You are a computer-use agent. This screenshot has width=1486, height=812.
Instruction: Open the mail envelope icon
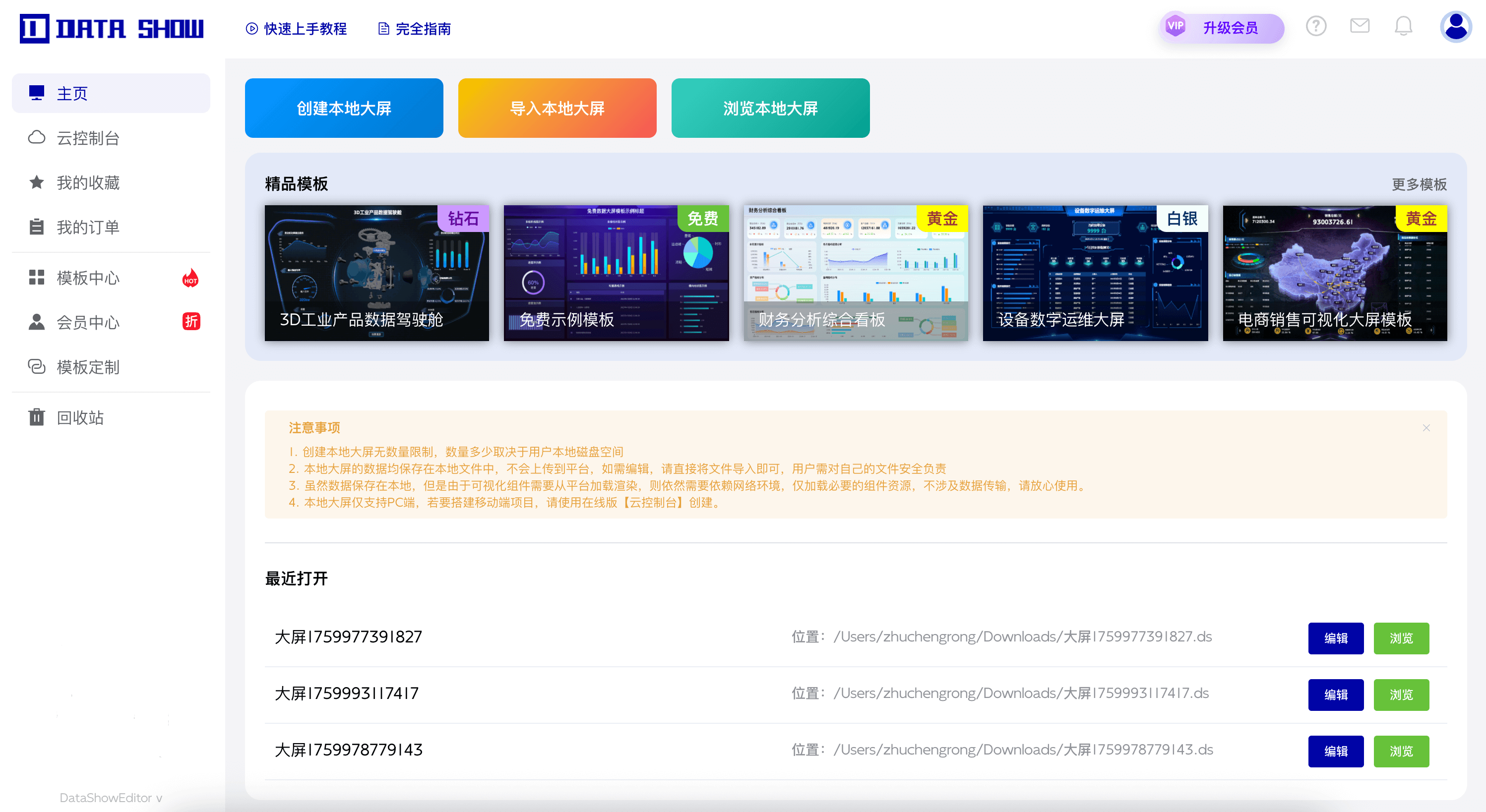(1360, 26)
